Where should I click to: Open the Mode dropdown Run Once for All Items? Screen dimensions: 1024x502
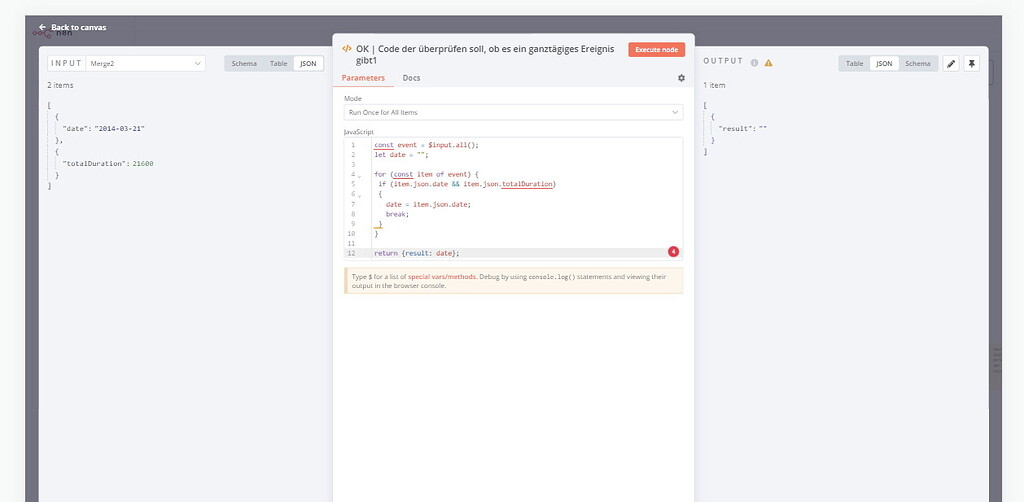pos(513,112)
